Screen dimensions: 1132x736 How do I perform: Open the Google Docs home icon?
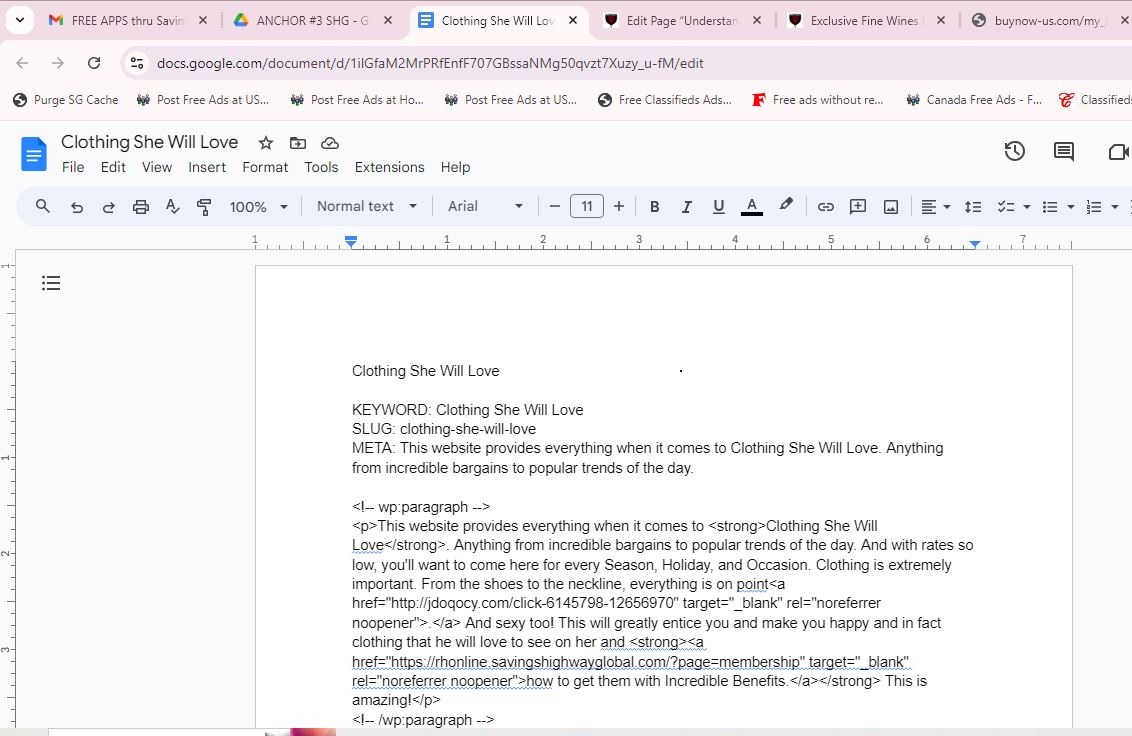coord(33,154)
